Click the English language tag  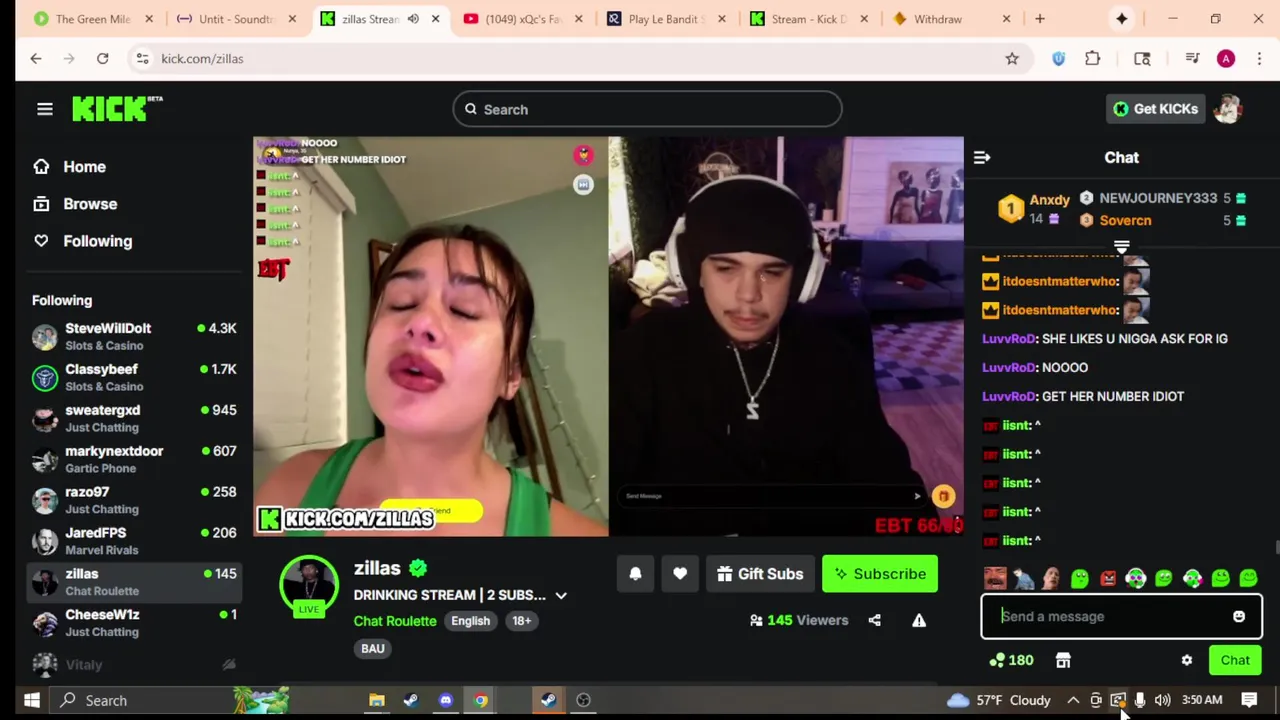pyautogui.click(x=470, y=621)
